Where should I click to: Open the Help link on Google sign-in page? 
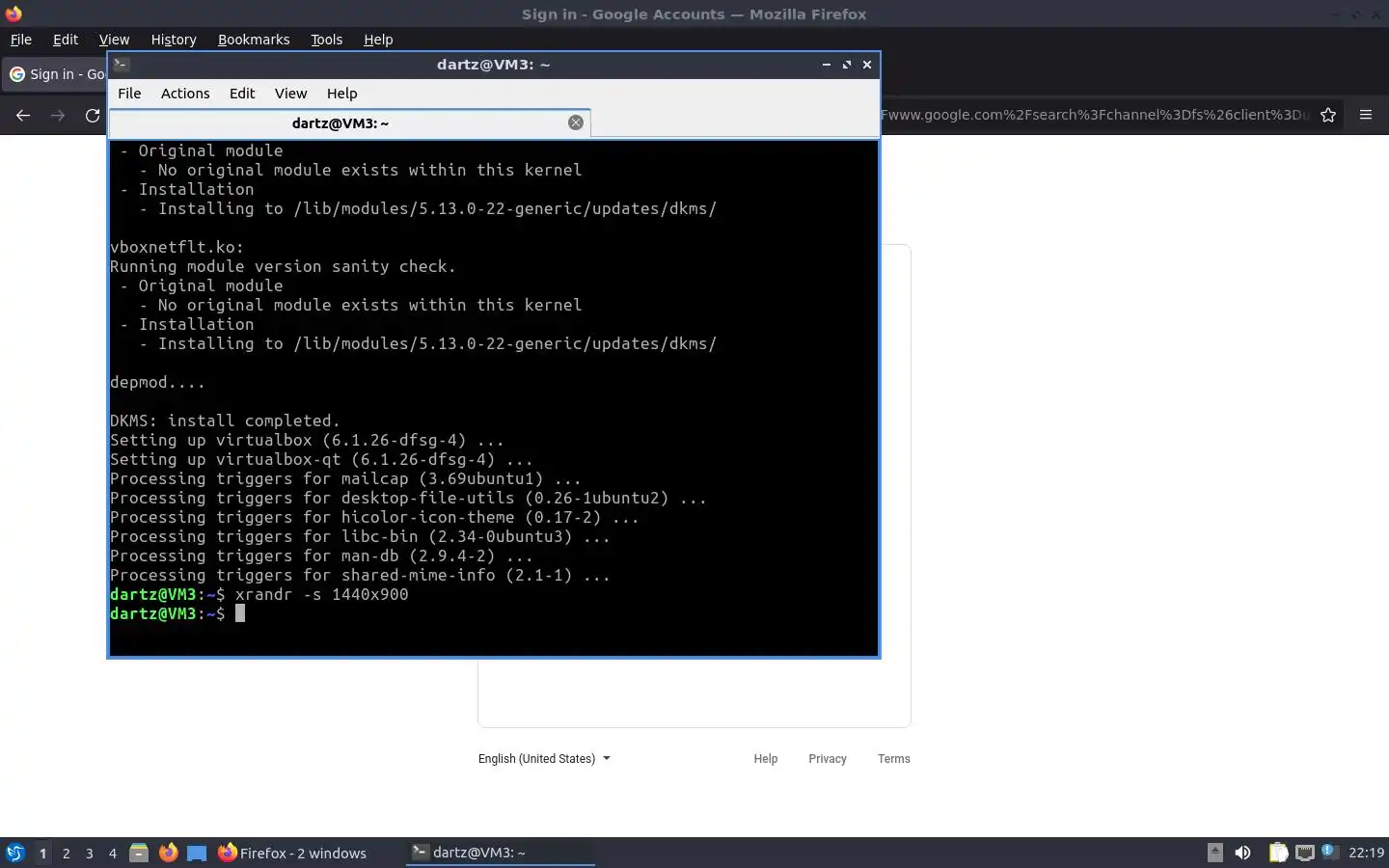pyautogui.click(x=766, y=759)
